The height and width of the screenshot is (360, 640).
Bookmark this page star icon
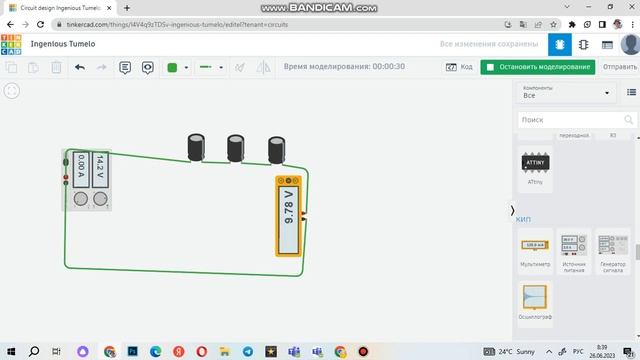click(553, 24)
